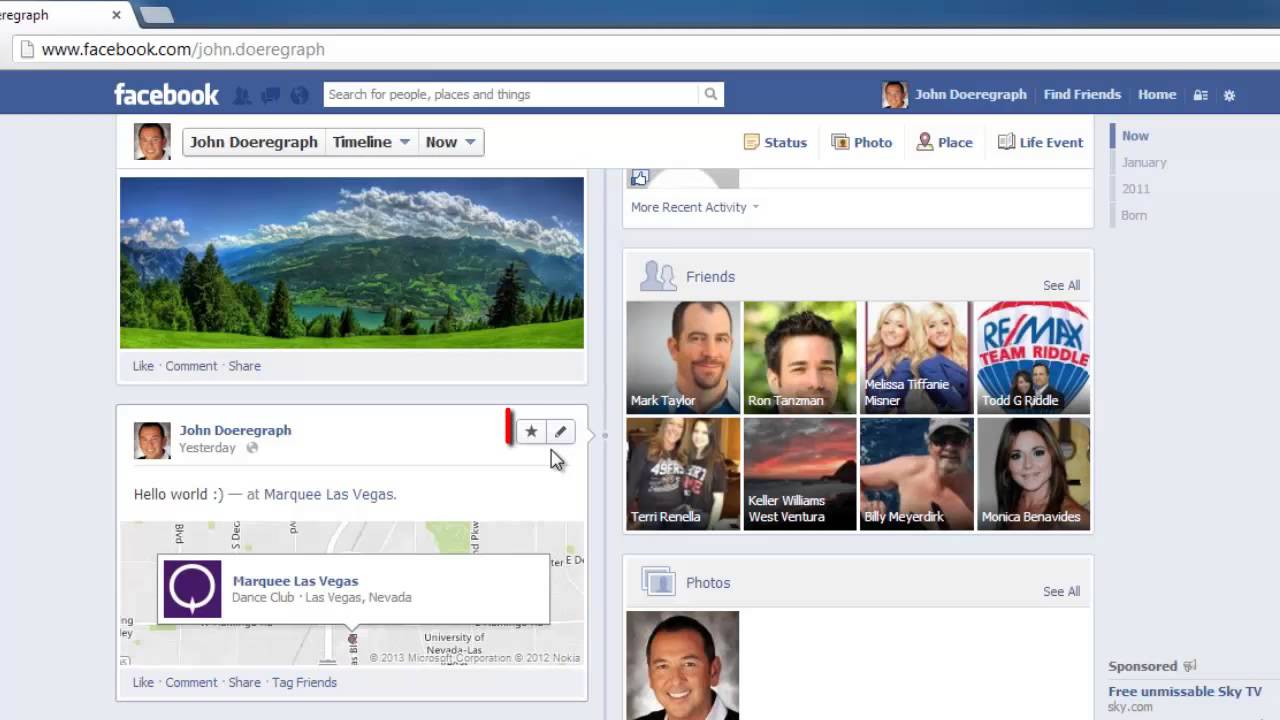Image resolution: width=1280 pixels, height=720 pixels.
Task: Open the new browser tab button
Action: point(156,15)
